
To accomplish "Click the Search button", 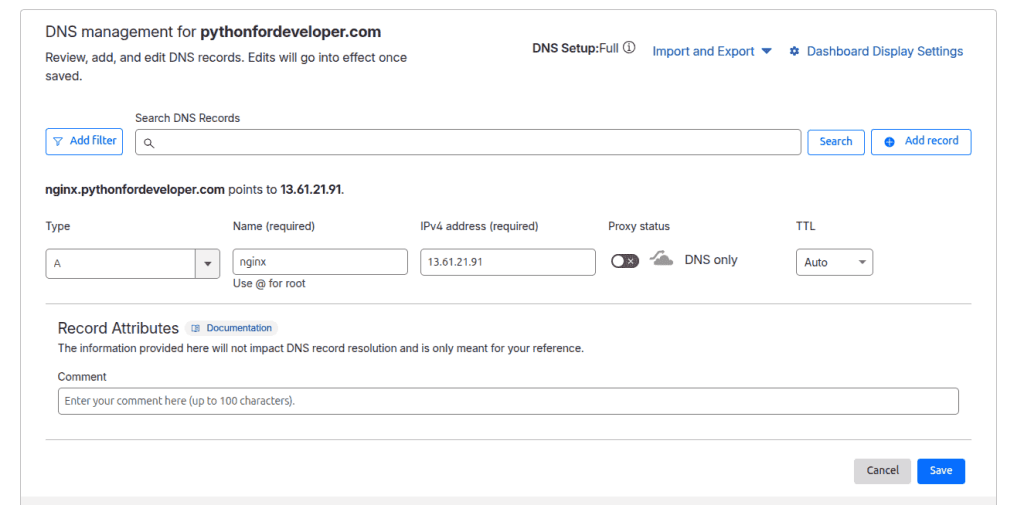I will pos(836,142).
